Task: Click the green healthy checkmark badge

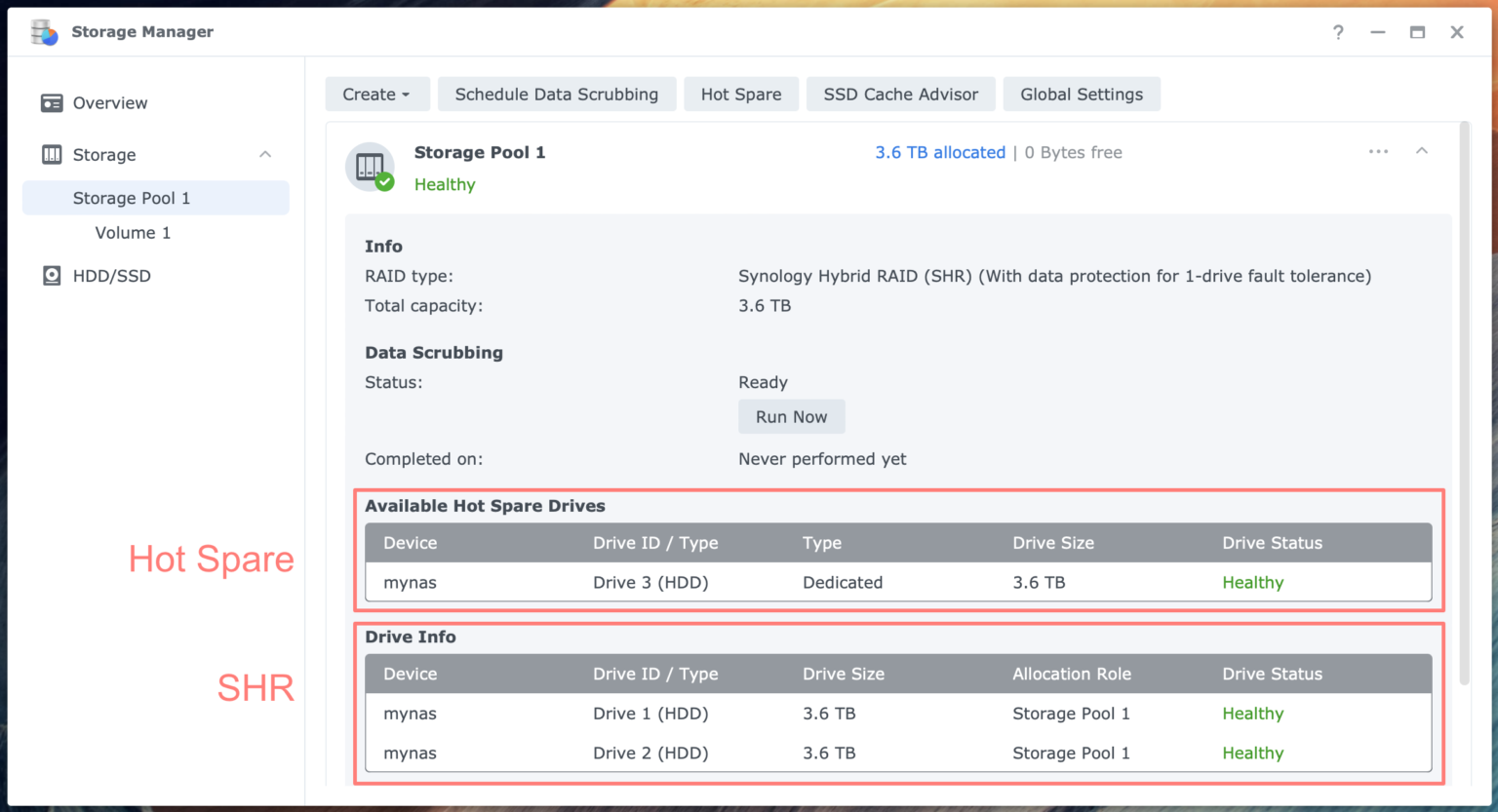Action: [386, 183]
